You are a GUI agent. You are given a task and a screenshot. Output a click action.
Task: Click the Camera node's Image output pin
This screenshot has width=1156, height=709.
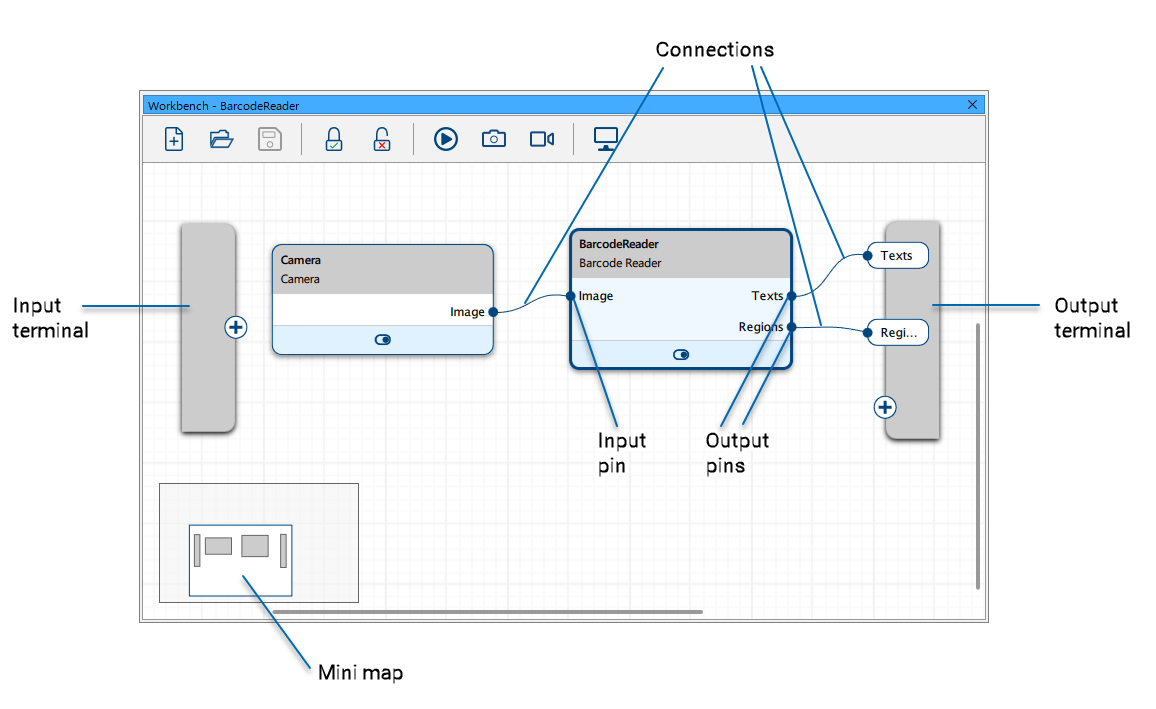point(494,312)
